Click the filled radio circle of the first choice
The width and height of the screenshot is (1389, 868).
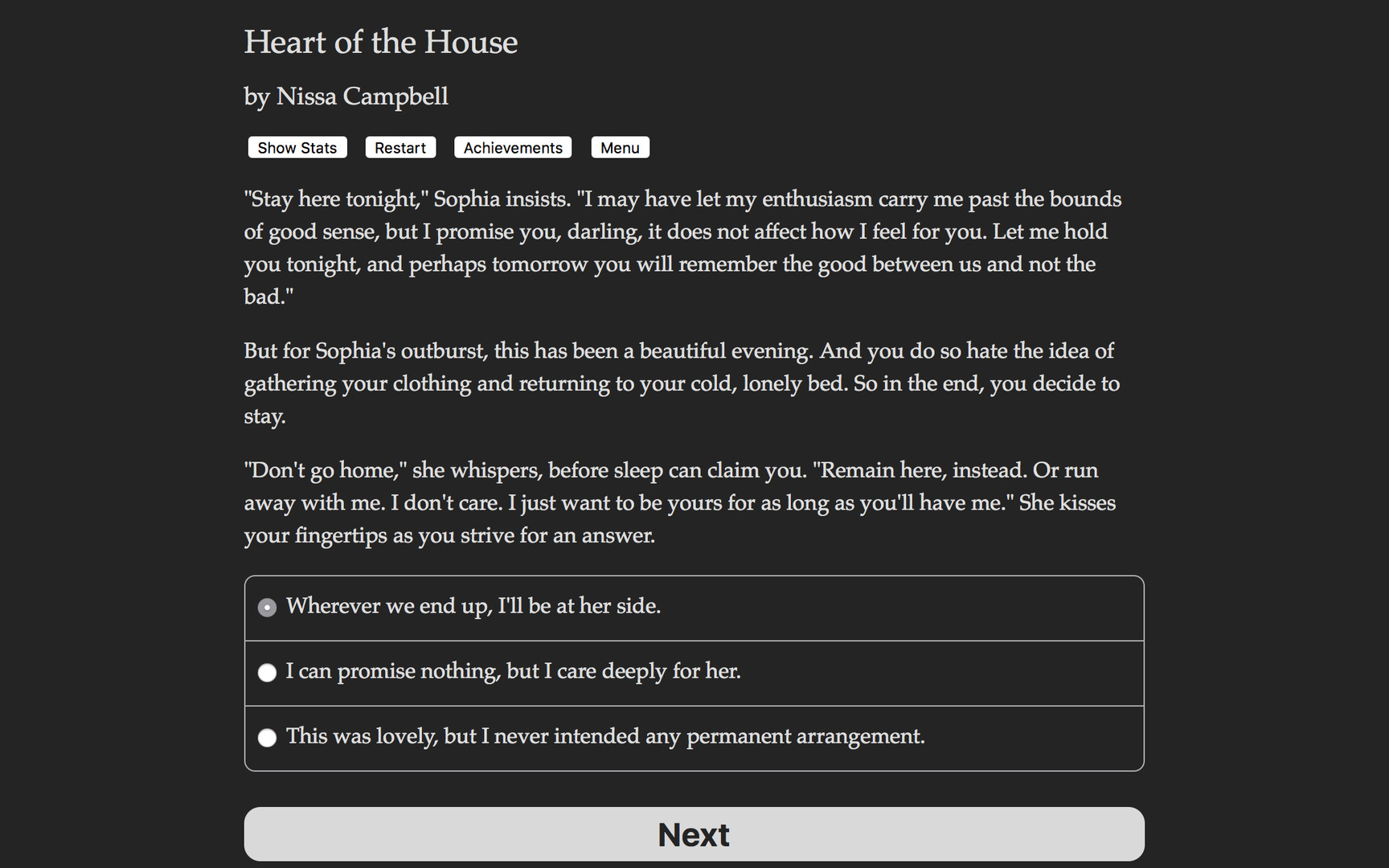[x=267, y=608]
